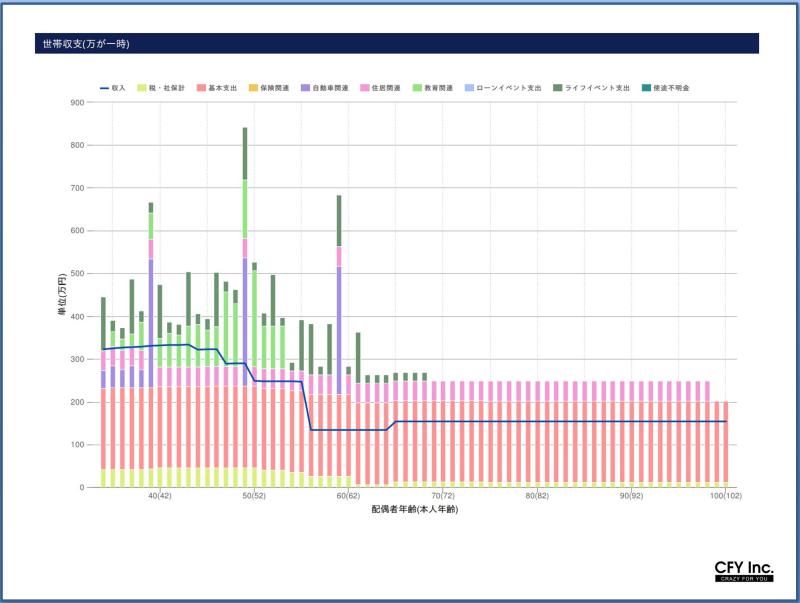
Task: Click the 住居関連 pink legend icon
Action: 363,88
